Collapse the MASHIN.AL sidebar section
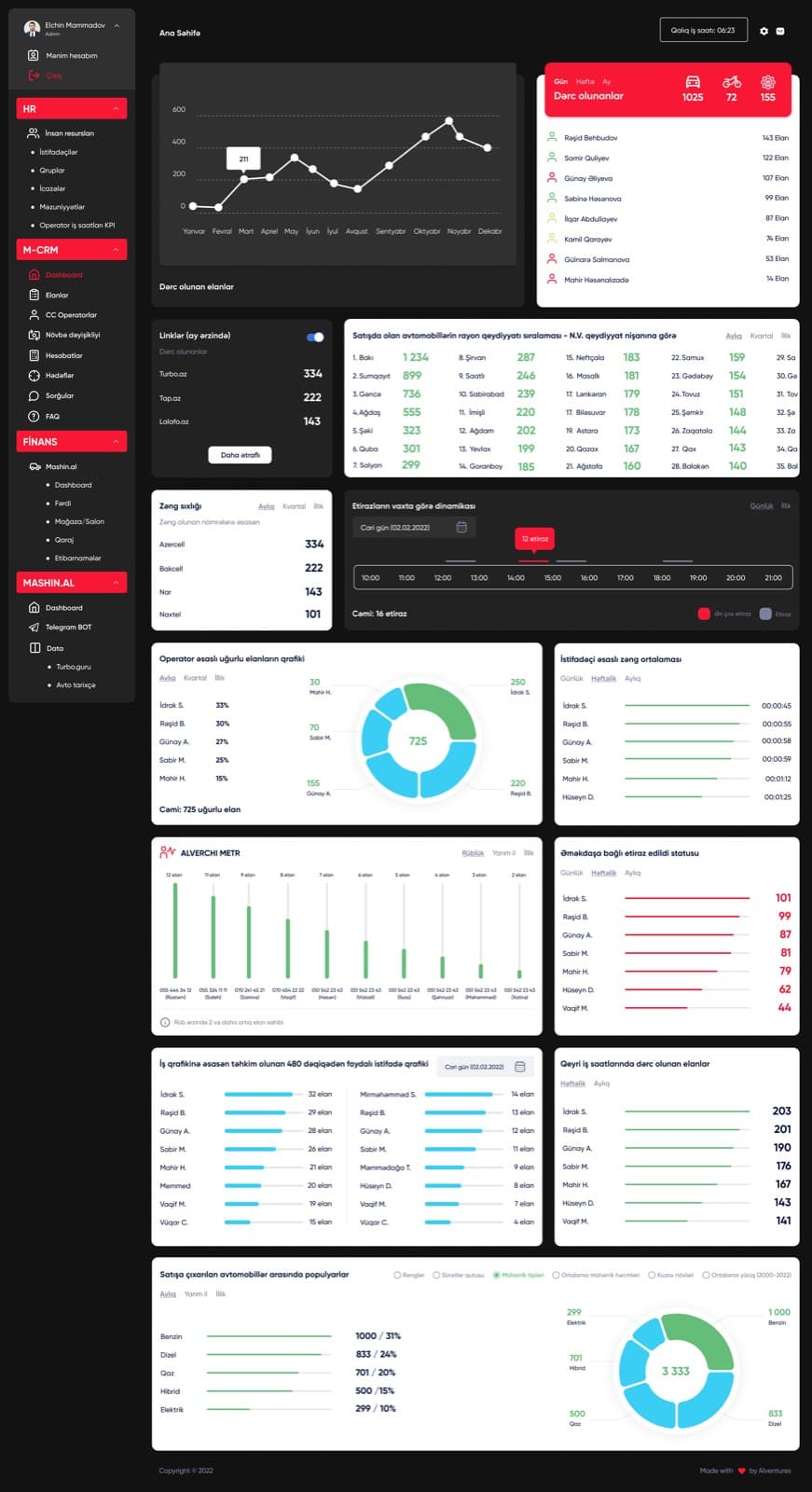 click(x=116, y=583)
